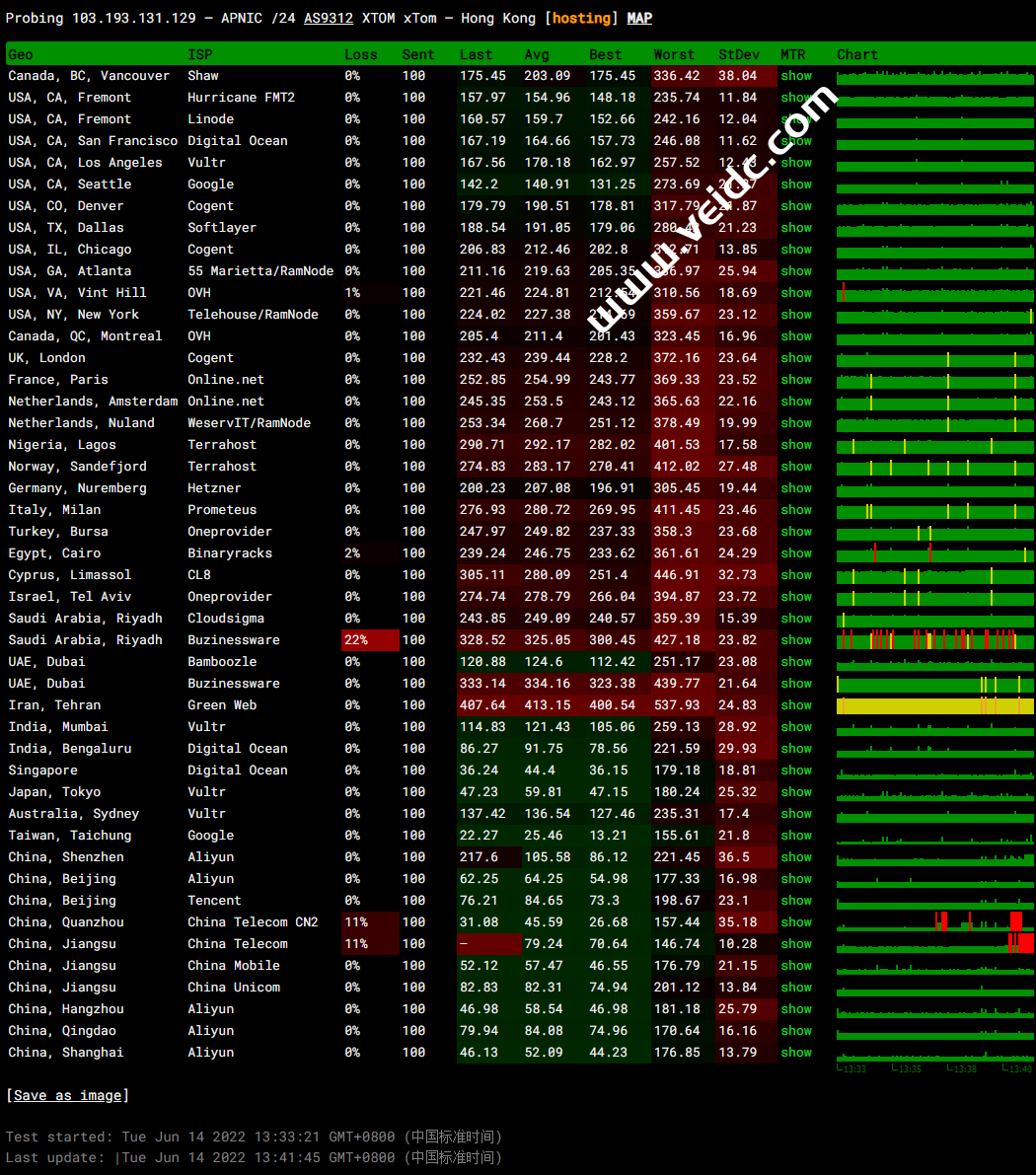Show MTR for Japan Tokyo Vultr row
The image size is (1036, 1175).
pyautogui.click(x=796, y=793)
